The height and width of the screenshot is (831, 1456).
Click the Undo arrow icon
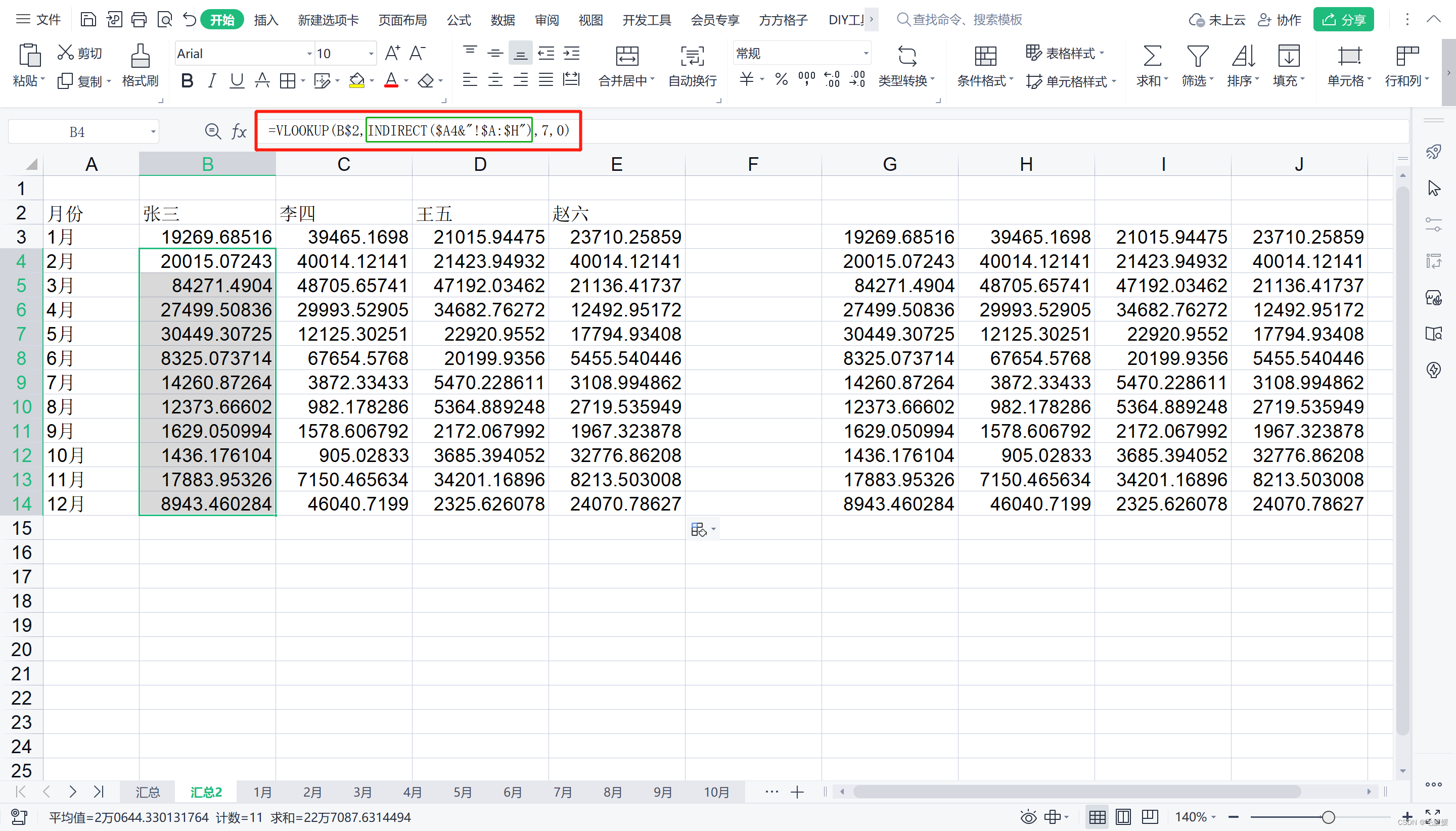(x=190, y=20)
